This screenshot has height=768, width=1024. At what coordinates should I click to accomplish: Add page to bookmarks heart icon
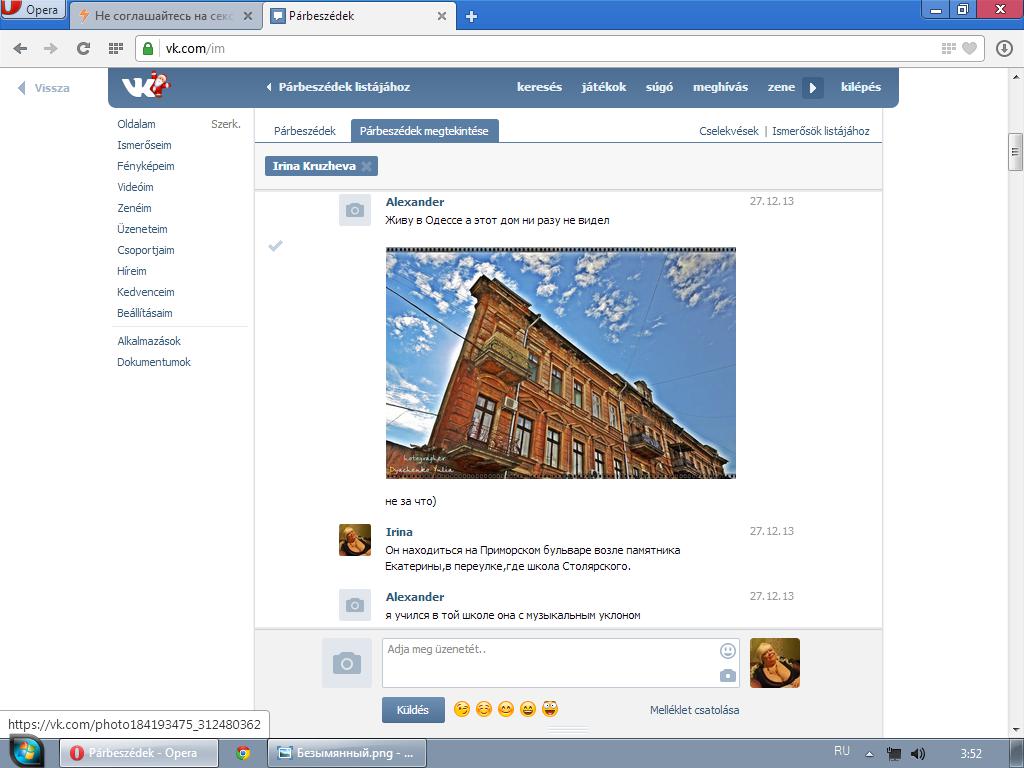[970, 48]
